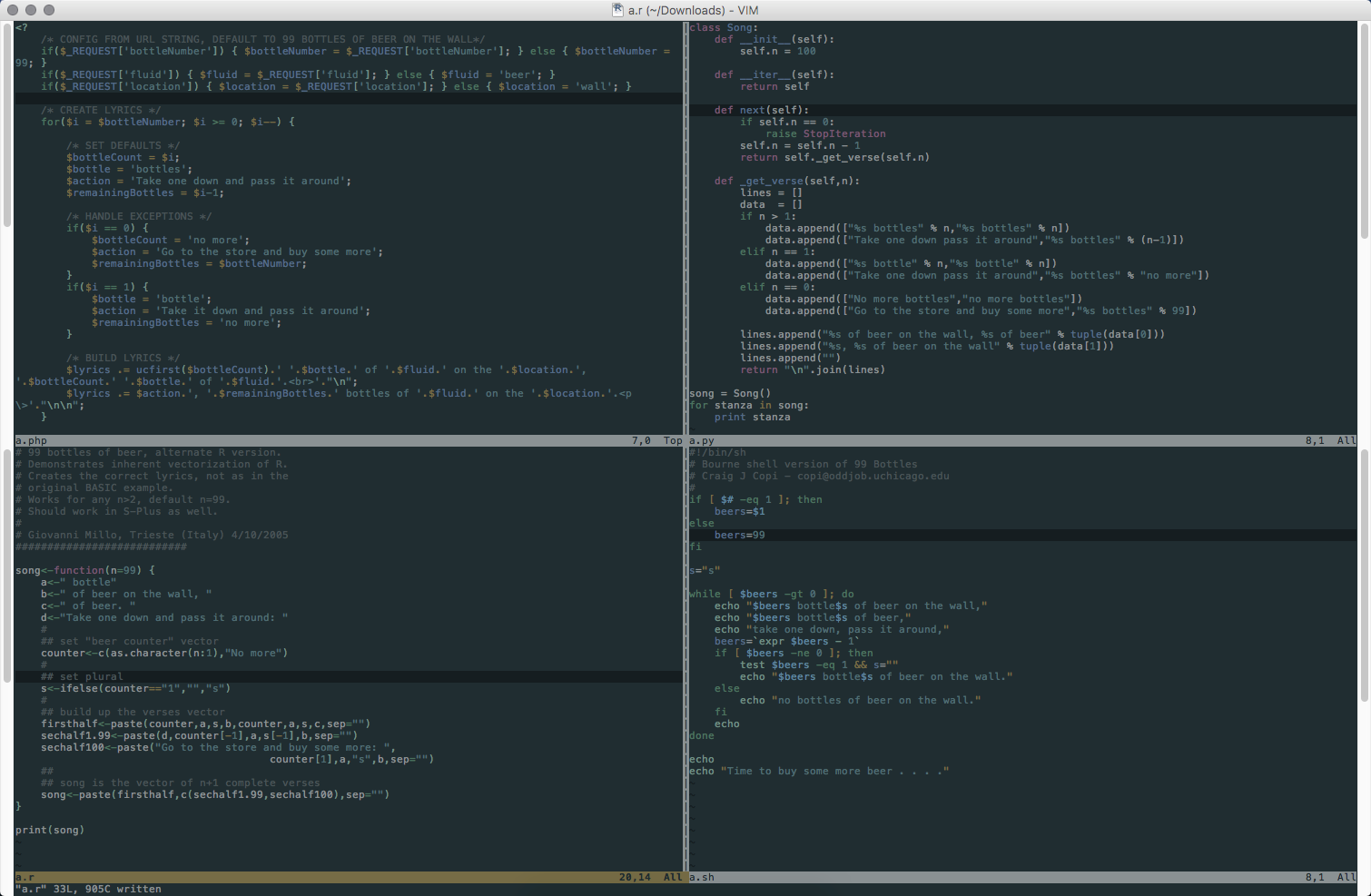Click the line "lines = []"
The height and width of the screenshot is (896, 1371).
click(x=772, y=192)
